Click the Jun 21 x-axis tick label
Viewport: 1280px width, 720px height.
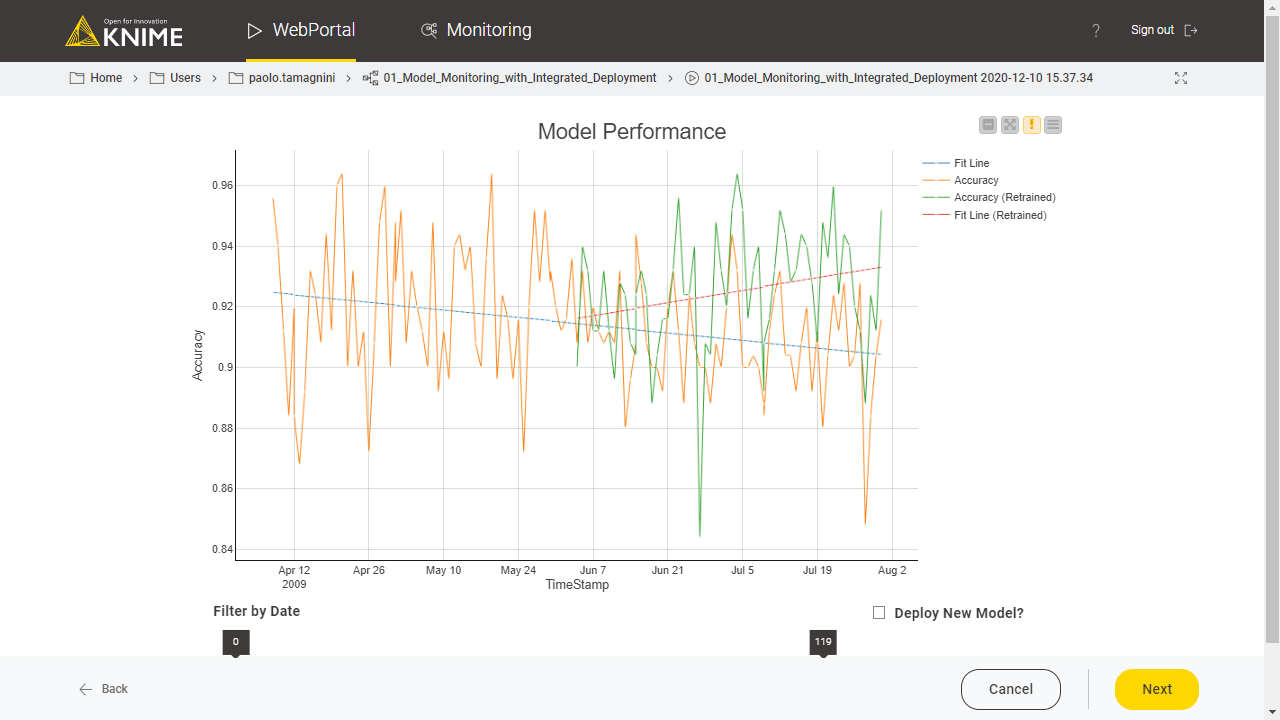click(667, 570)
